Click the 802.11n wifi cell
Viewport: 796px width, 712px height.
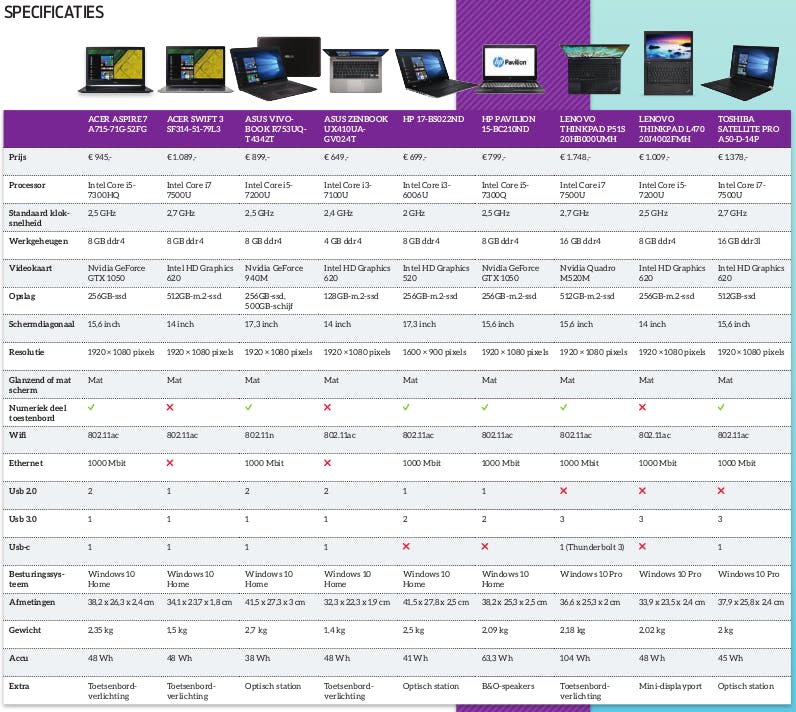(259, 435)
